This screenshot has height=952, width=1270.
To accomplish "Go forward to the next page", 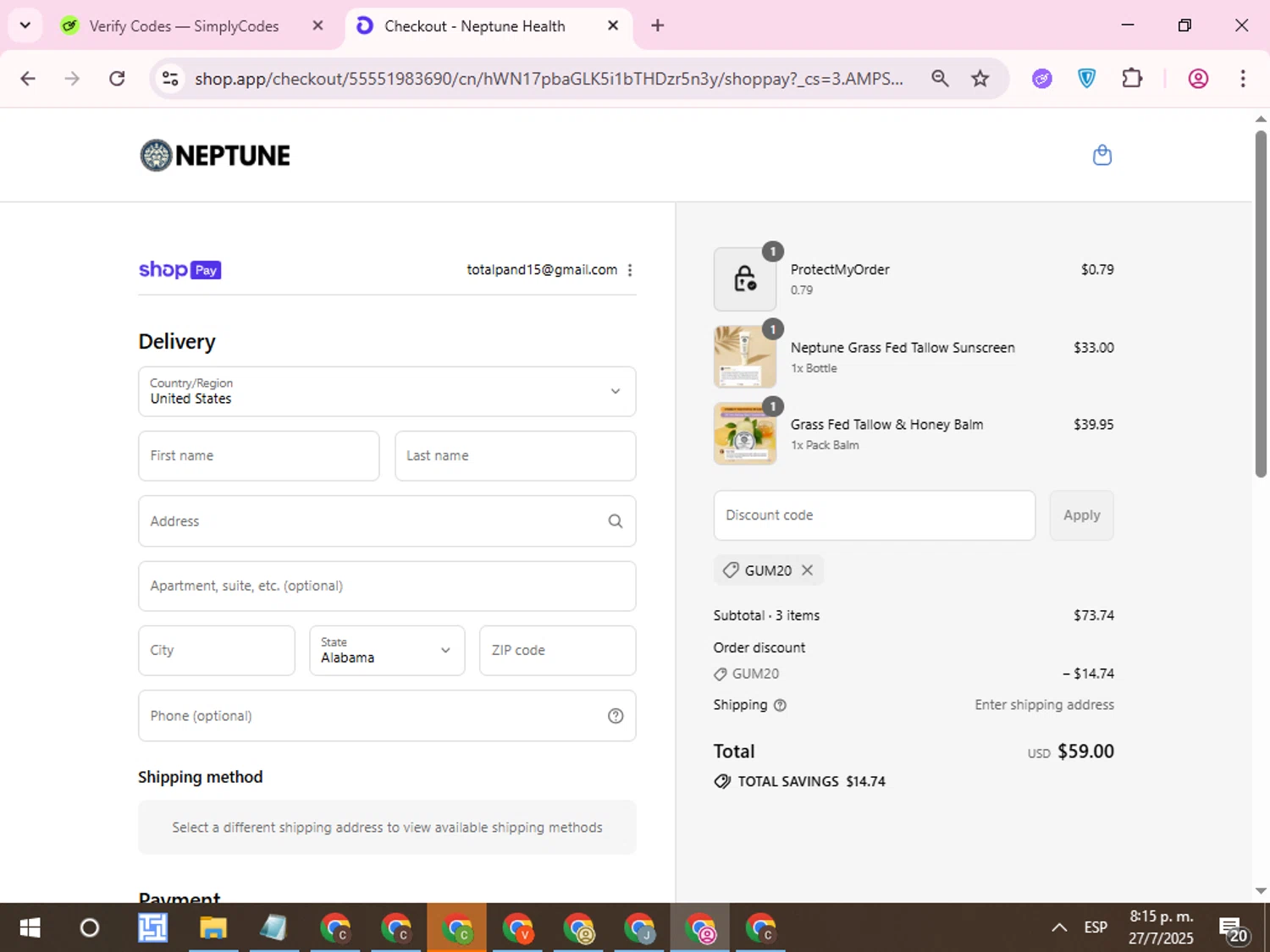I will [72, 79].
